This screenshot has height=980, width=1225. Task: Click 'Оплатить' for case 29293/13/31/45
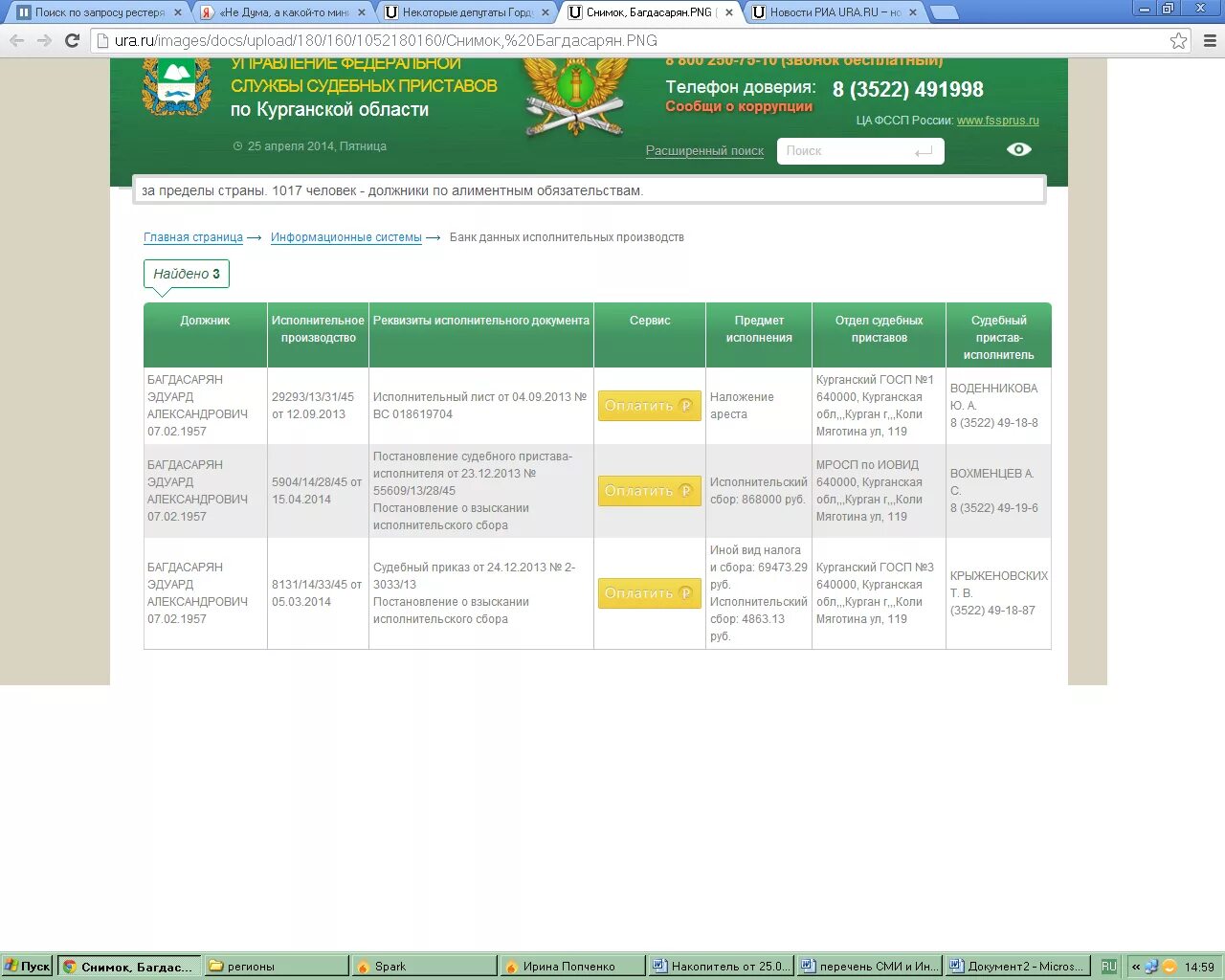(x=650, y=406)
